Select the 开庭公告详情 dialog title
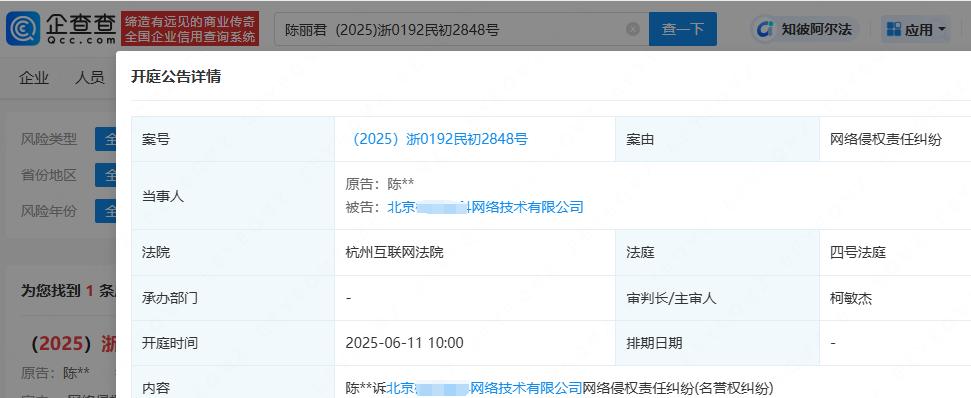971x398 pixels. pyautogui.click(x=176, y=77)
